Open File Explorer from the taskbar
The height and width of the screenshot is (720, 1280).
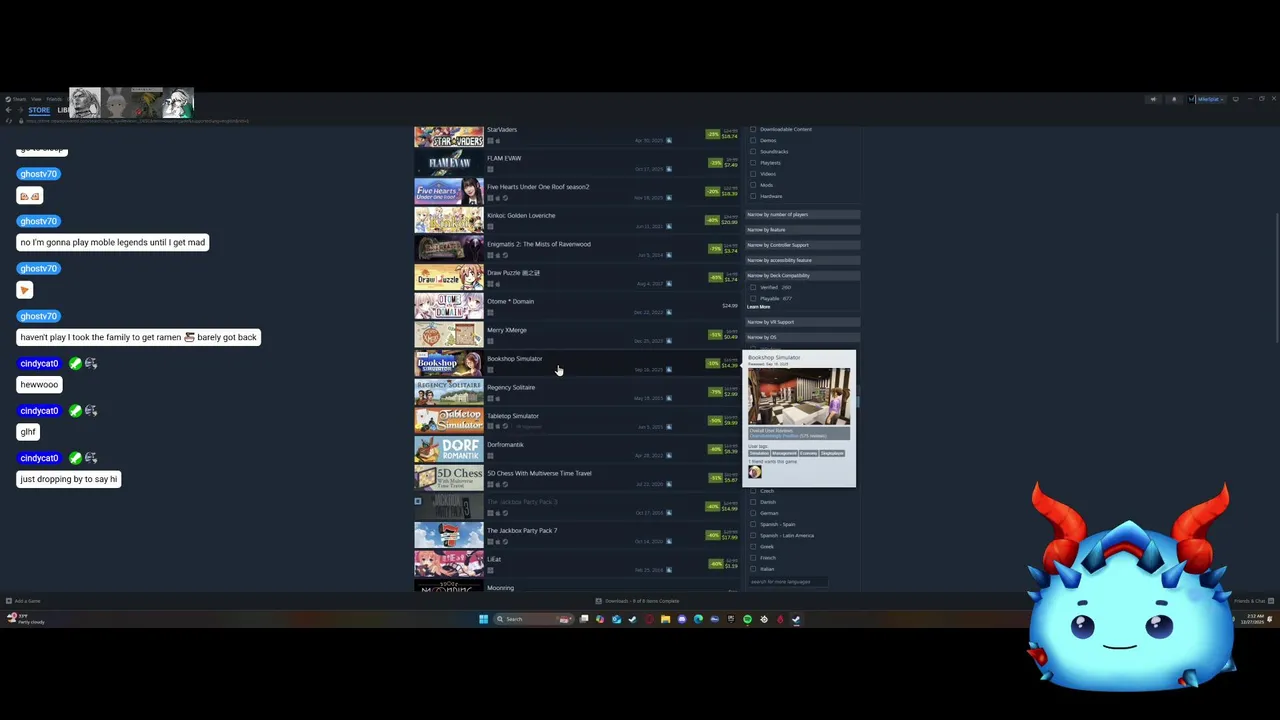pos(665,619)
